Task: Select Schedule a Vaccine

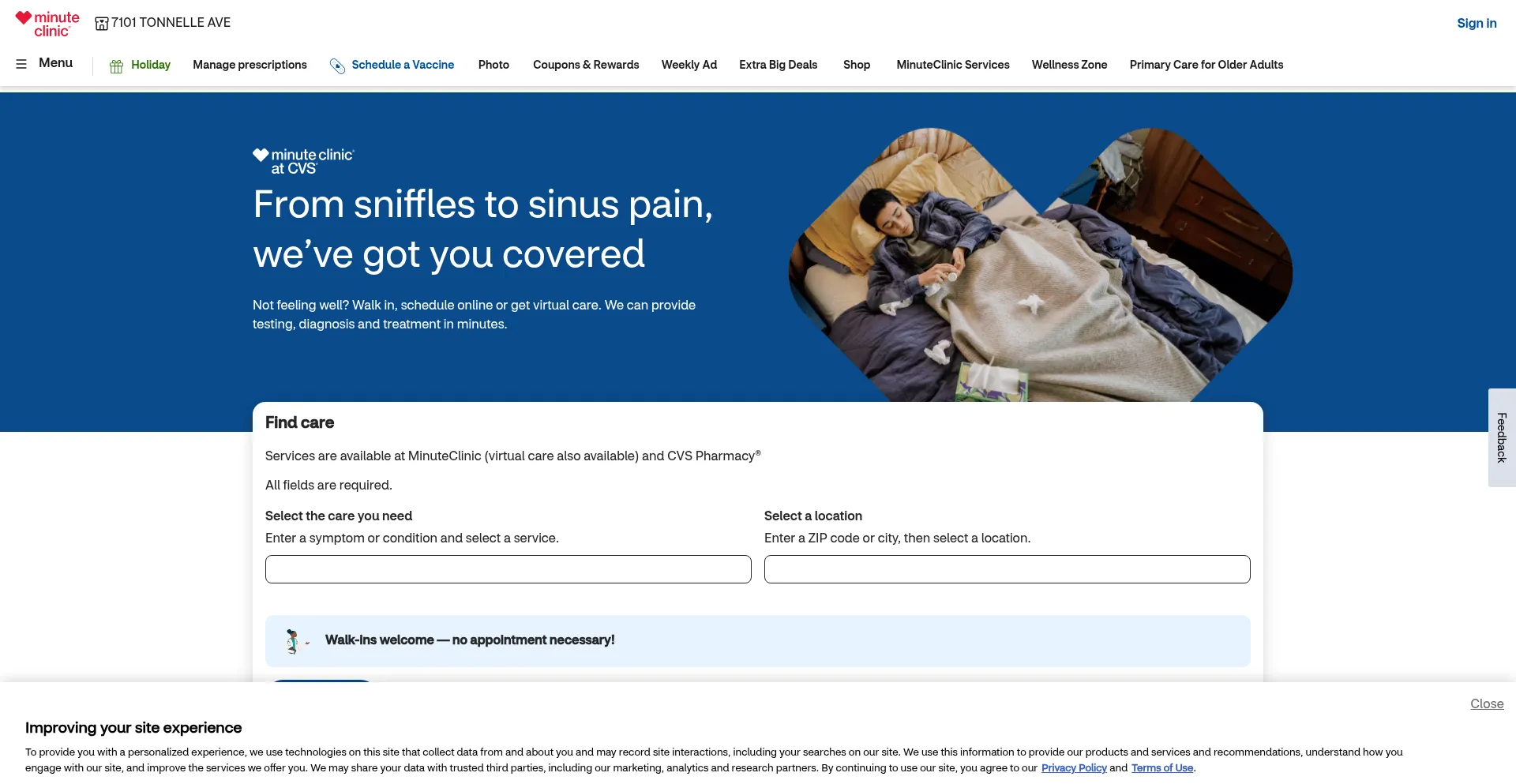Action: click(x=403, y=65)
